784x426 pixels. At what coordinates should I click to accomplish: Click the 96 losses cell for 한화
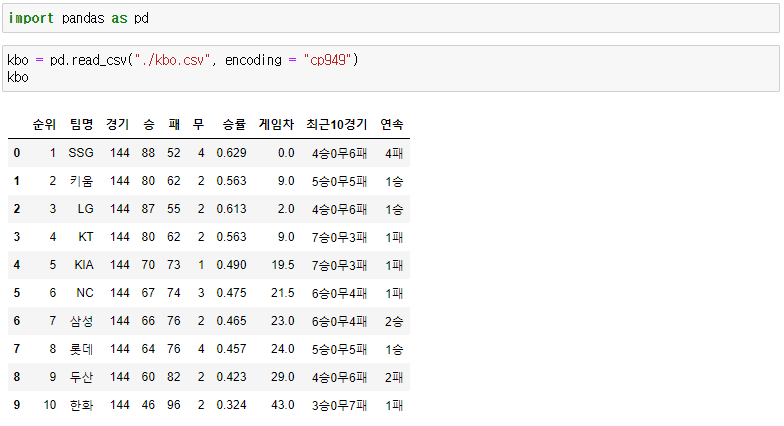[174, 404]
